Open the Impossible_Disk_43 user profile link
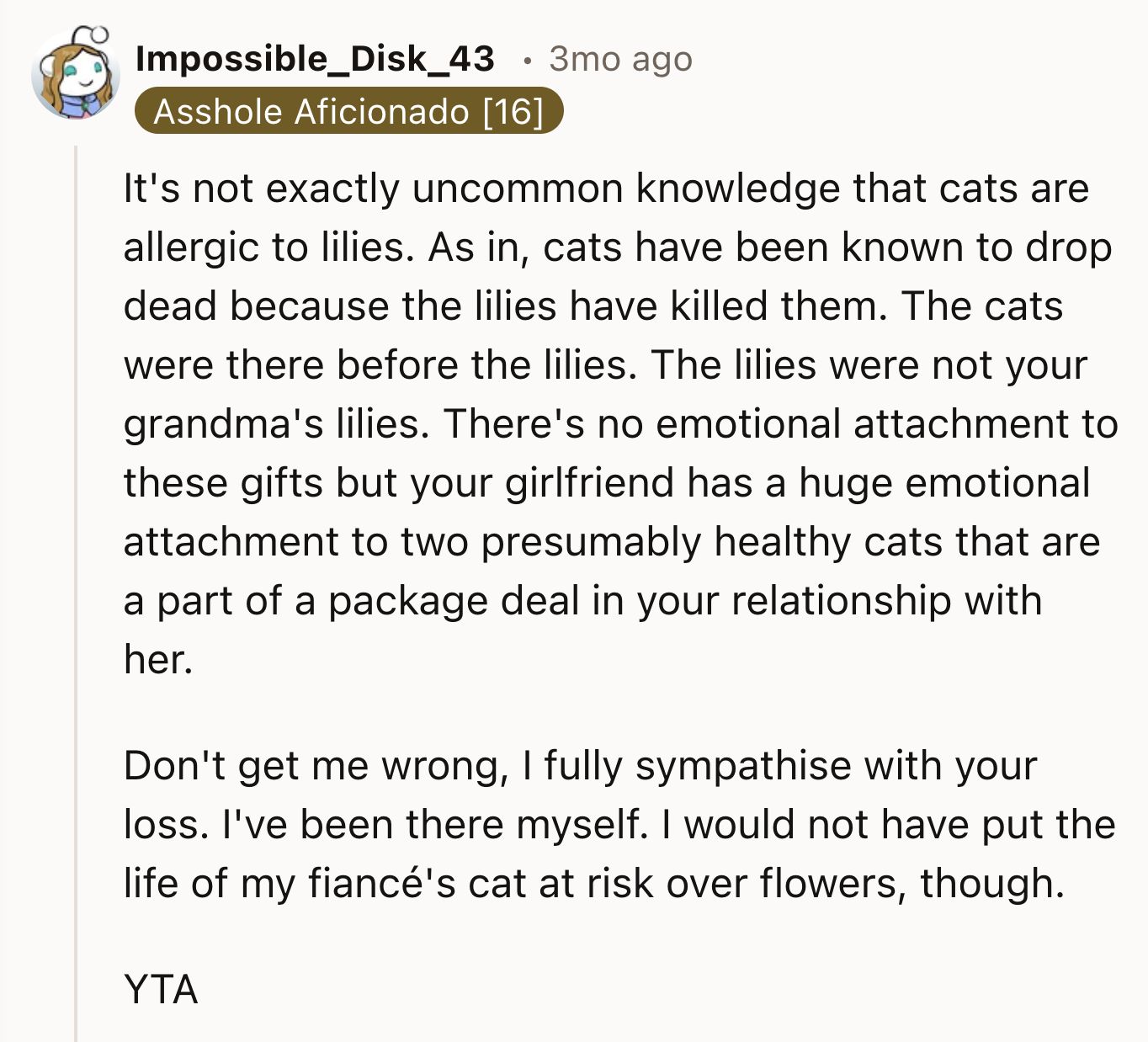Screen dimensions: 1148x1042 [315, 59]
